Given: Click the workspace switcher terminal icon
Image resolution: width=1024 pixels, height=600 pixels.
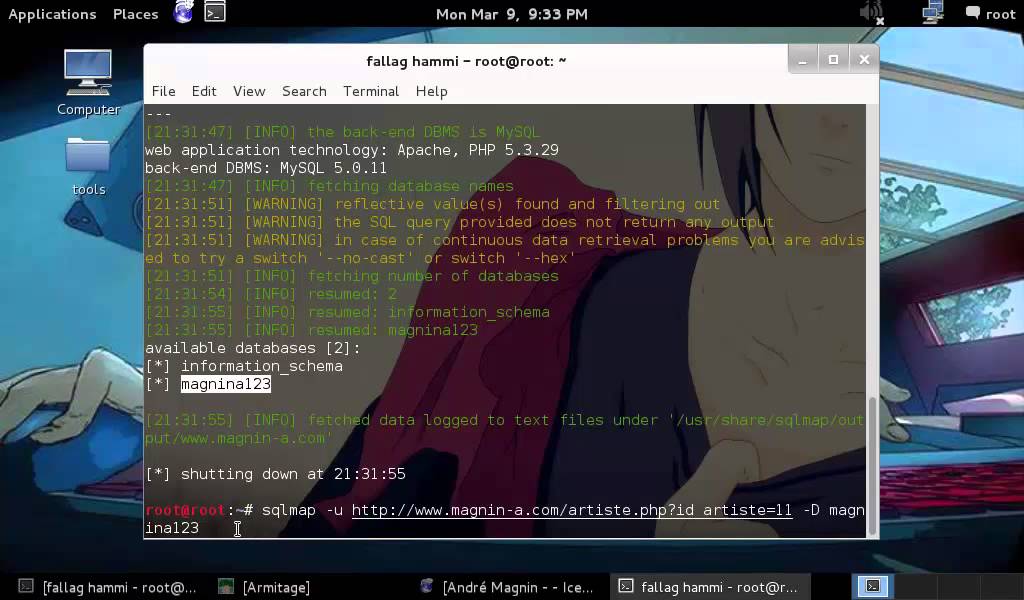Looking at the screenshot, I should point(873,586).
